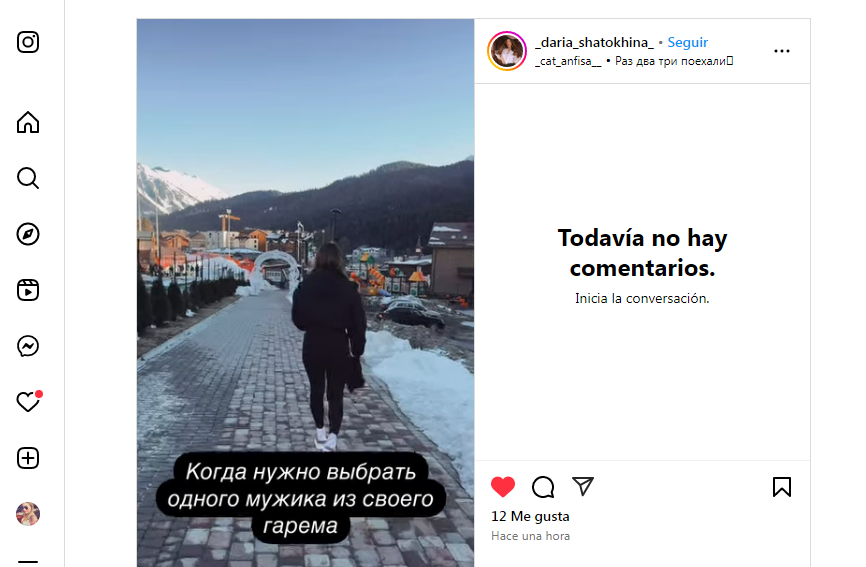Create a new post with plus icon
866x567 pixels.
(28, 458)
